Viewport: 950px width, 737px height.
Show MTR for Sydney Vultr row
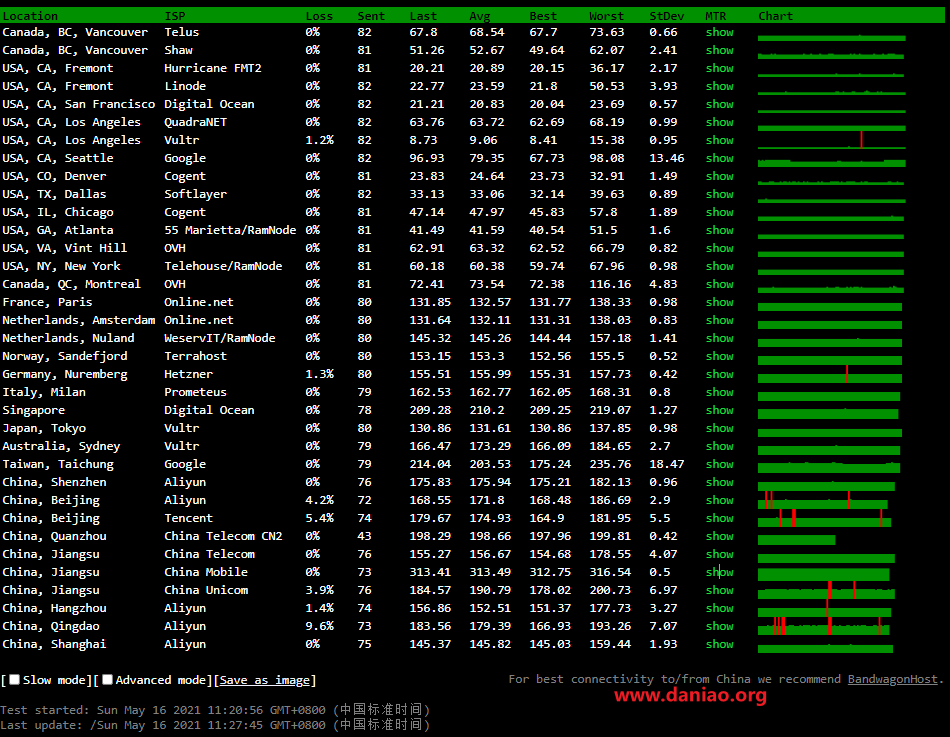pos(720,446)
